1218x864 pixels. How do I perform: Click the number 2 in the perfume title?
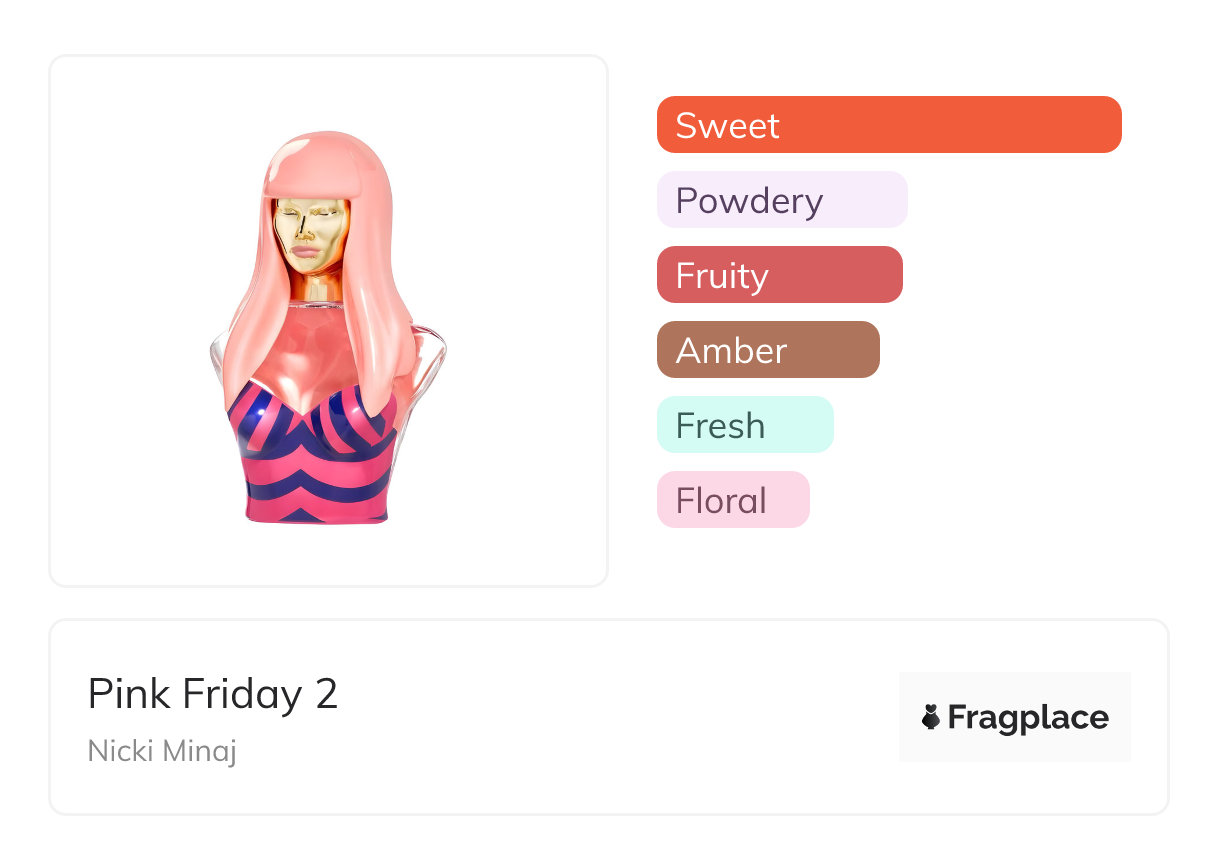(326, 694)
